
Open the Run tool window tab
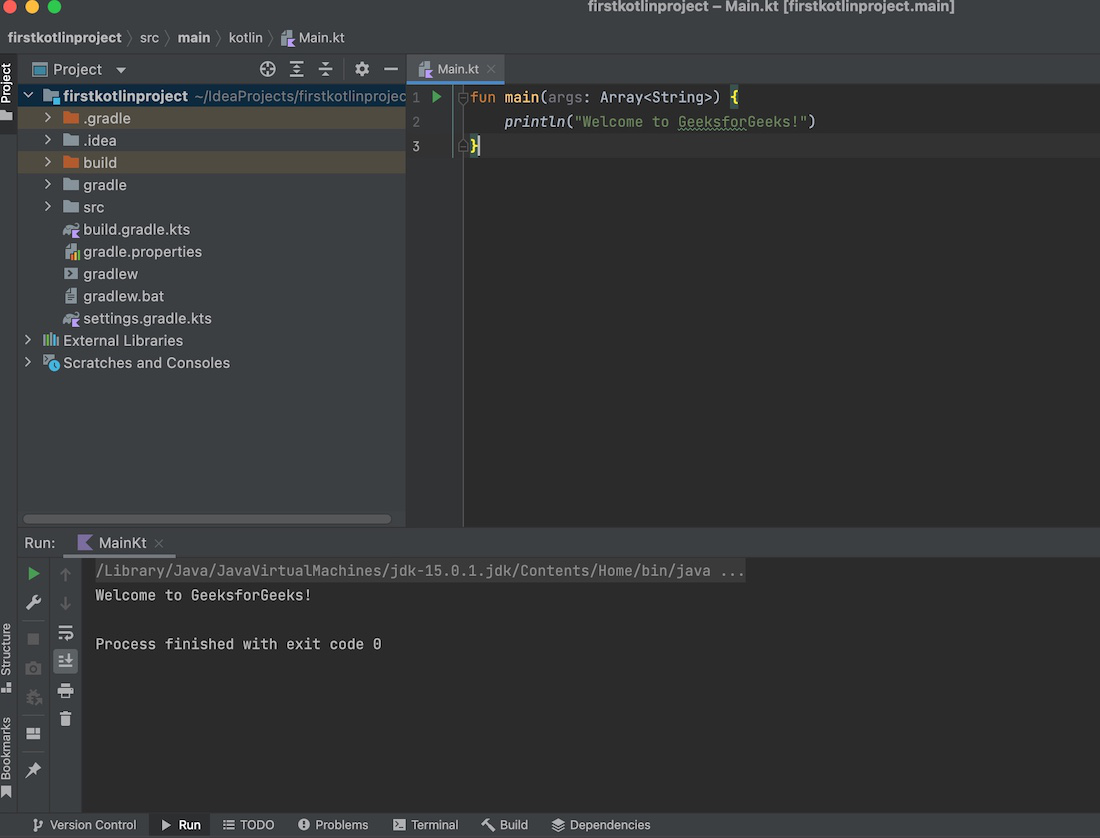click(x=181, y=825)
